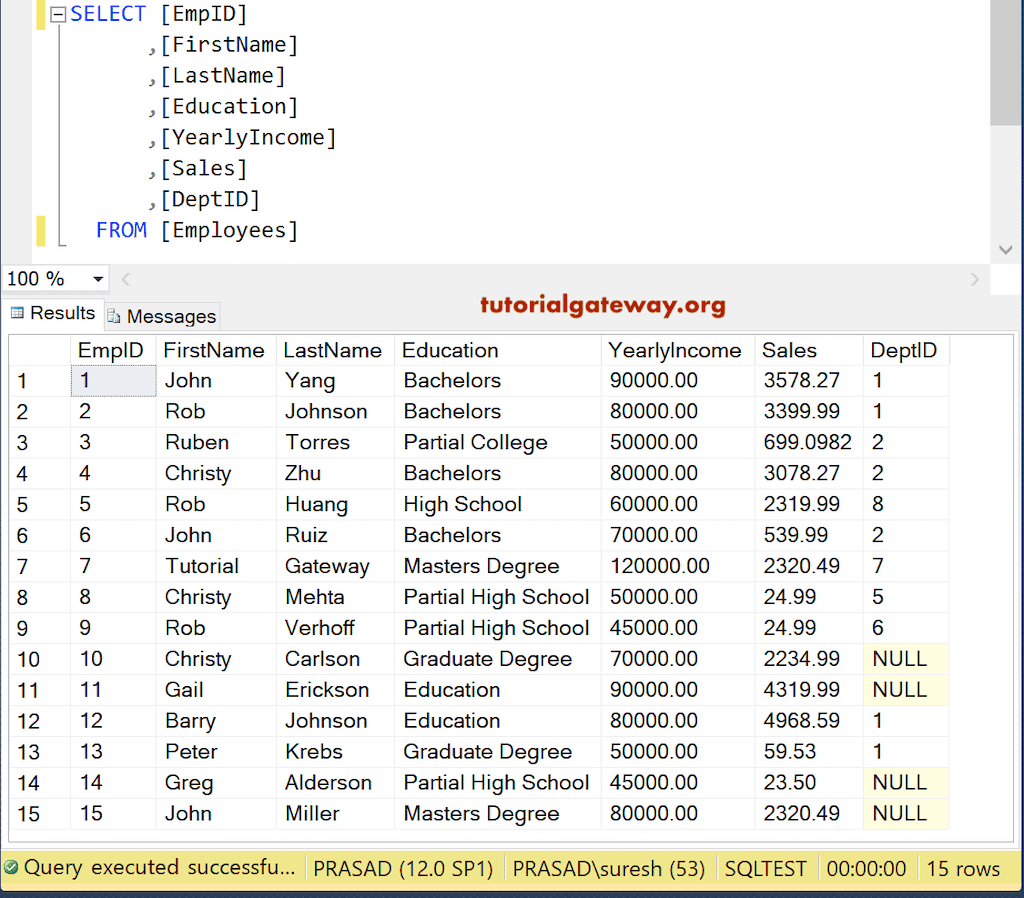This screenshot has width=1024, height=898.
Task: Click the 'Ruben' first name cell
Action: pyautogui.click(x=216, y=443)
